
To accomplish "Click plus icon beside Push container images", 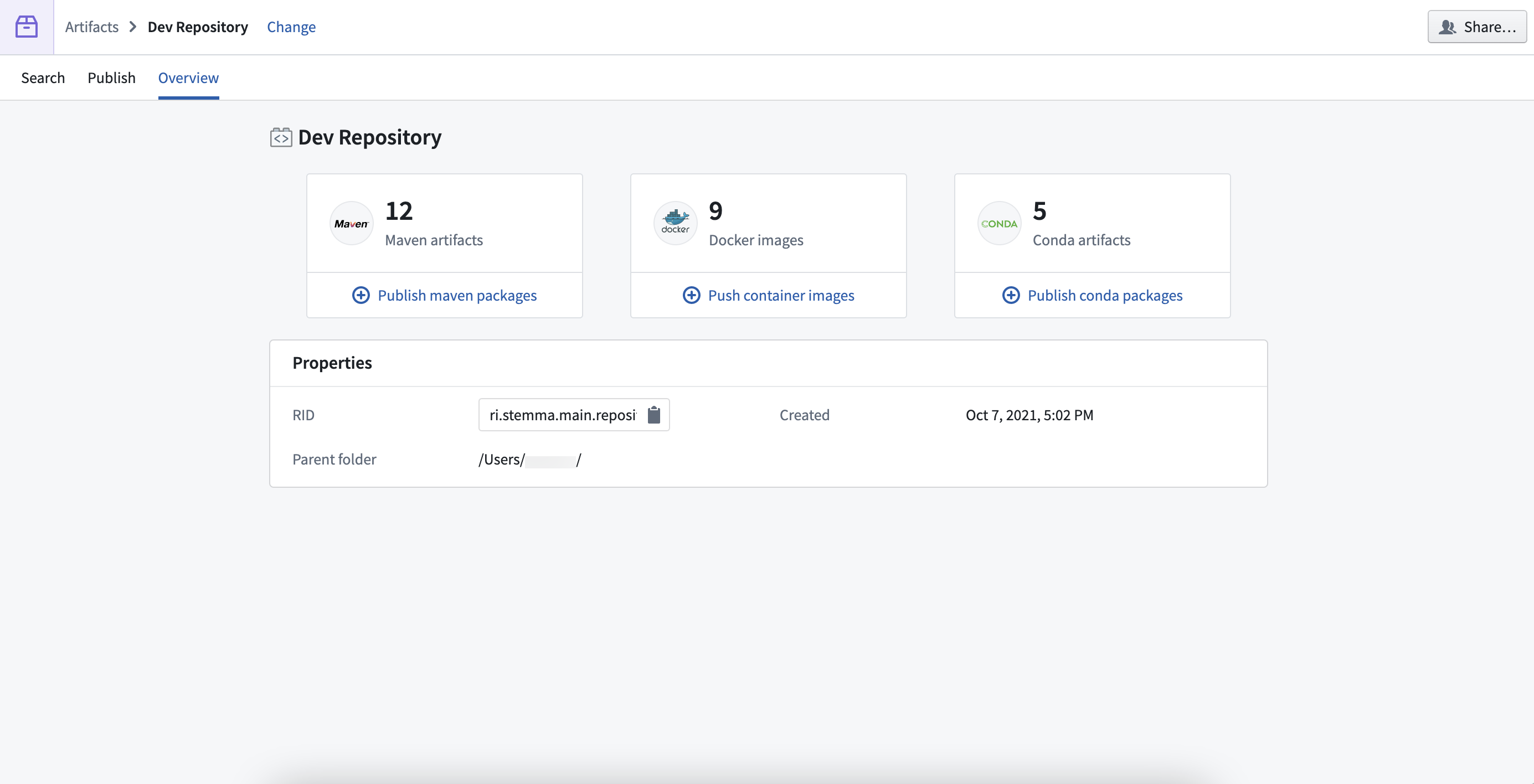I will [691, 295].
